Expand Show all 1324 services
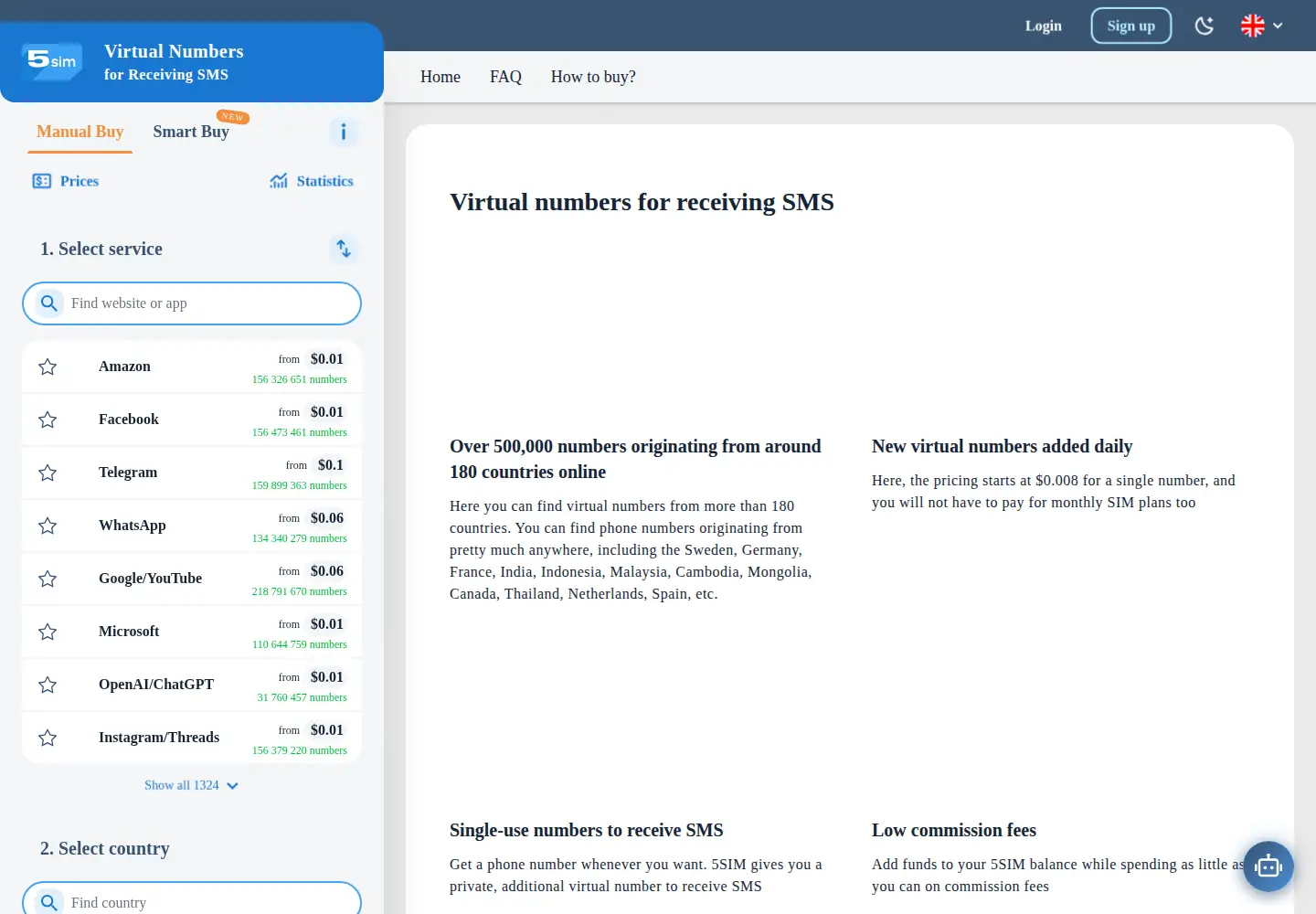 191,785
